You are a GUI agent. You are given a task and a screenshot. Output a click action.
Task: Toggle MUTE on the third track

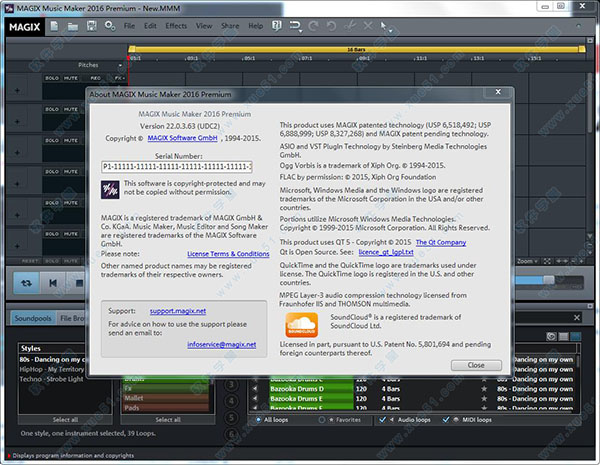(70, 140)
